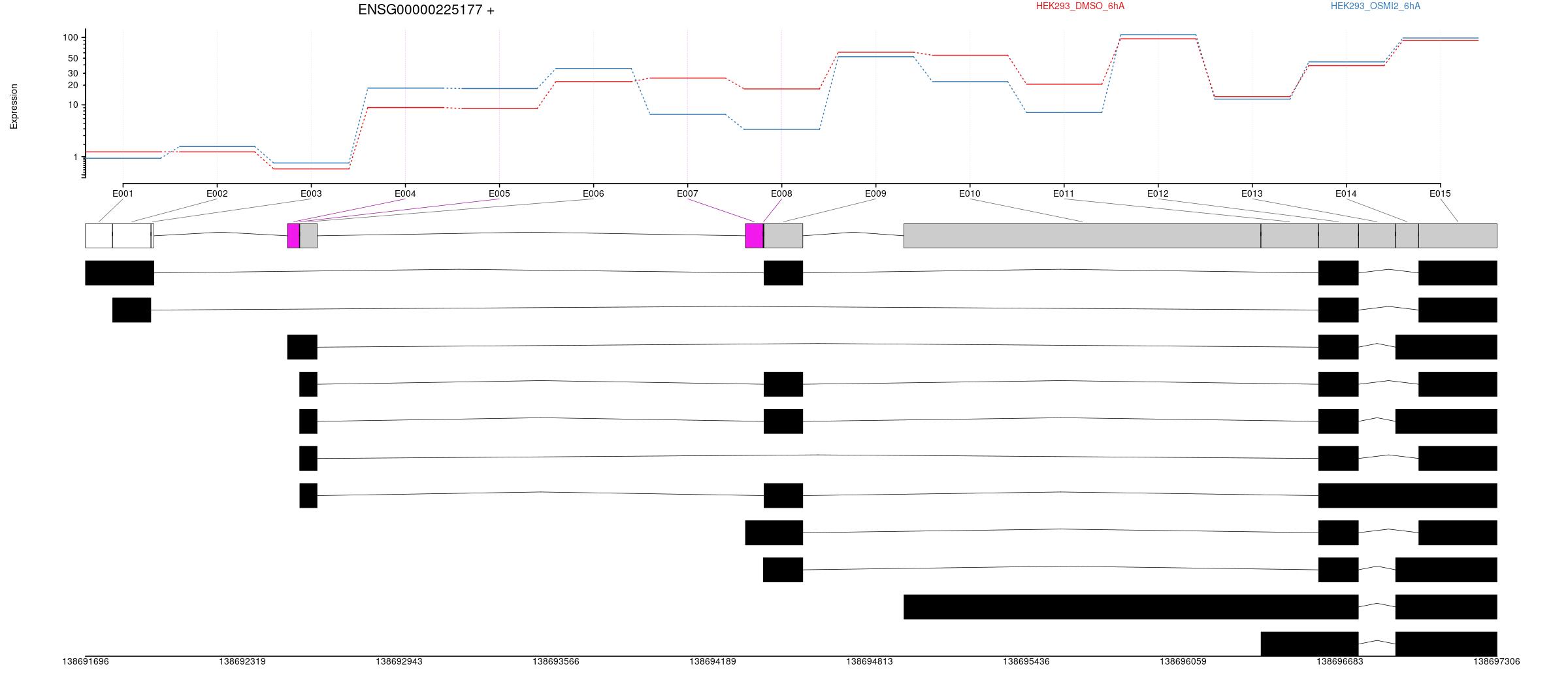Click the E007 exon label

687,193
